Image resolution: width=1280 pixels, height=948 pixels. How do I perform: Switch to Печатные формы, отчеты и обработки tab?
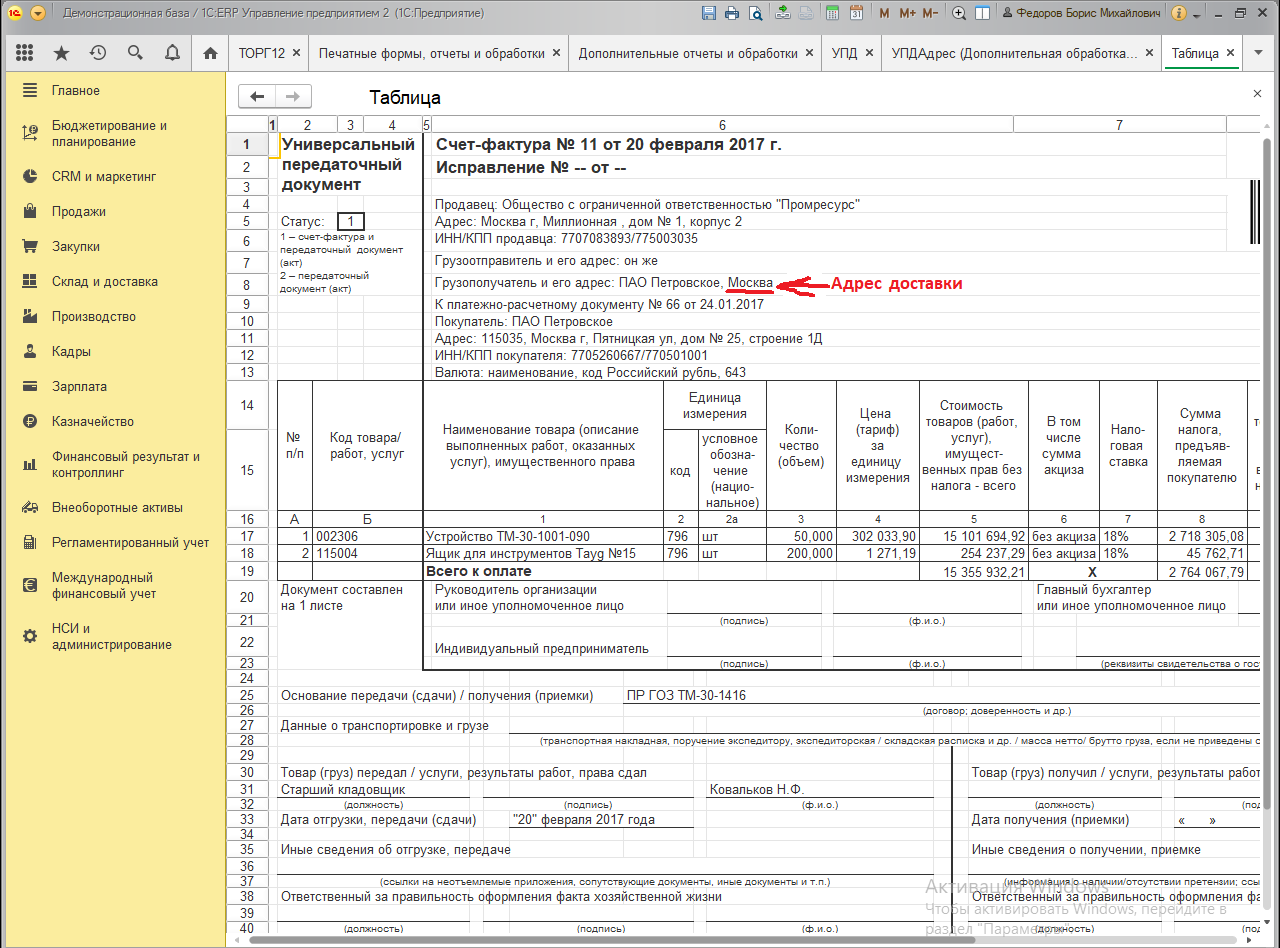pos(432,53)
